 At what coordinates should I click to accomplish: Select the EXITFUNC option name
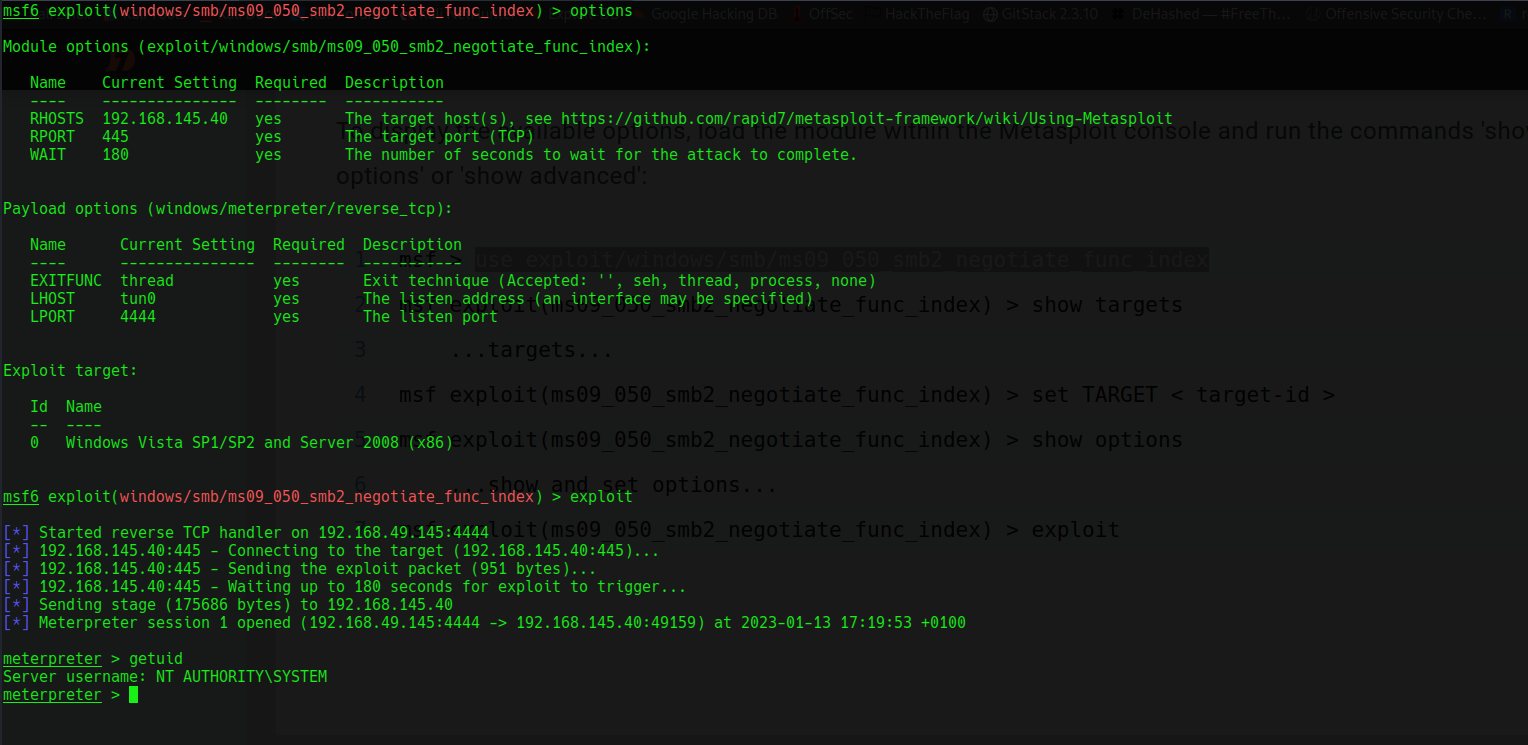coord(66,281)
